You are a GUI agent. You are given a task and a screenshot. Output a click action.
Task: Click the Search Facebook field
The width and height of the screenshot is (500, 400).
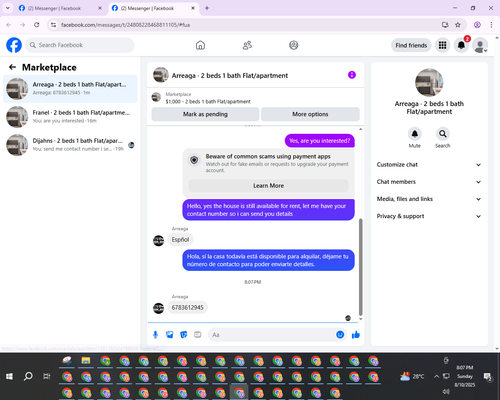[80, 45]
